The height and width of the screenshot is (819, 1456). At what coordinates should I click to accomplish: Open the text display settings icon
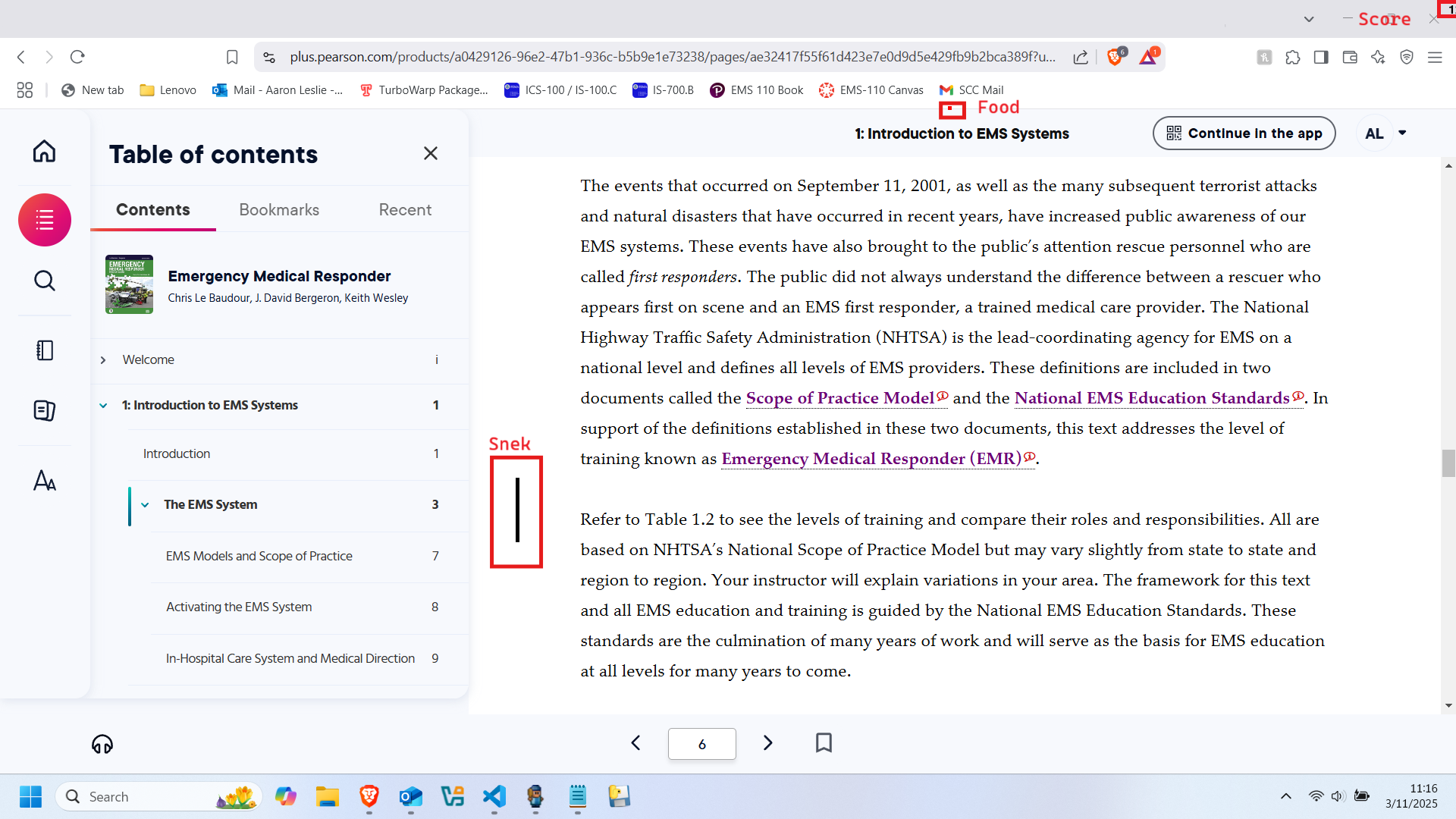coord(44,481)
